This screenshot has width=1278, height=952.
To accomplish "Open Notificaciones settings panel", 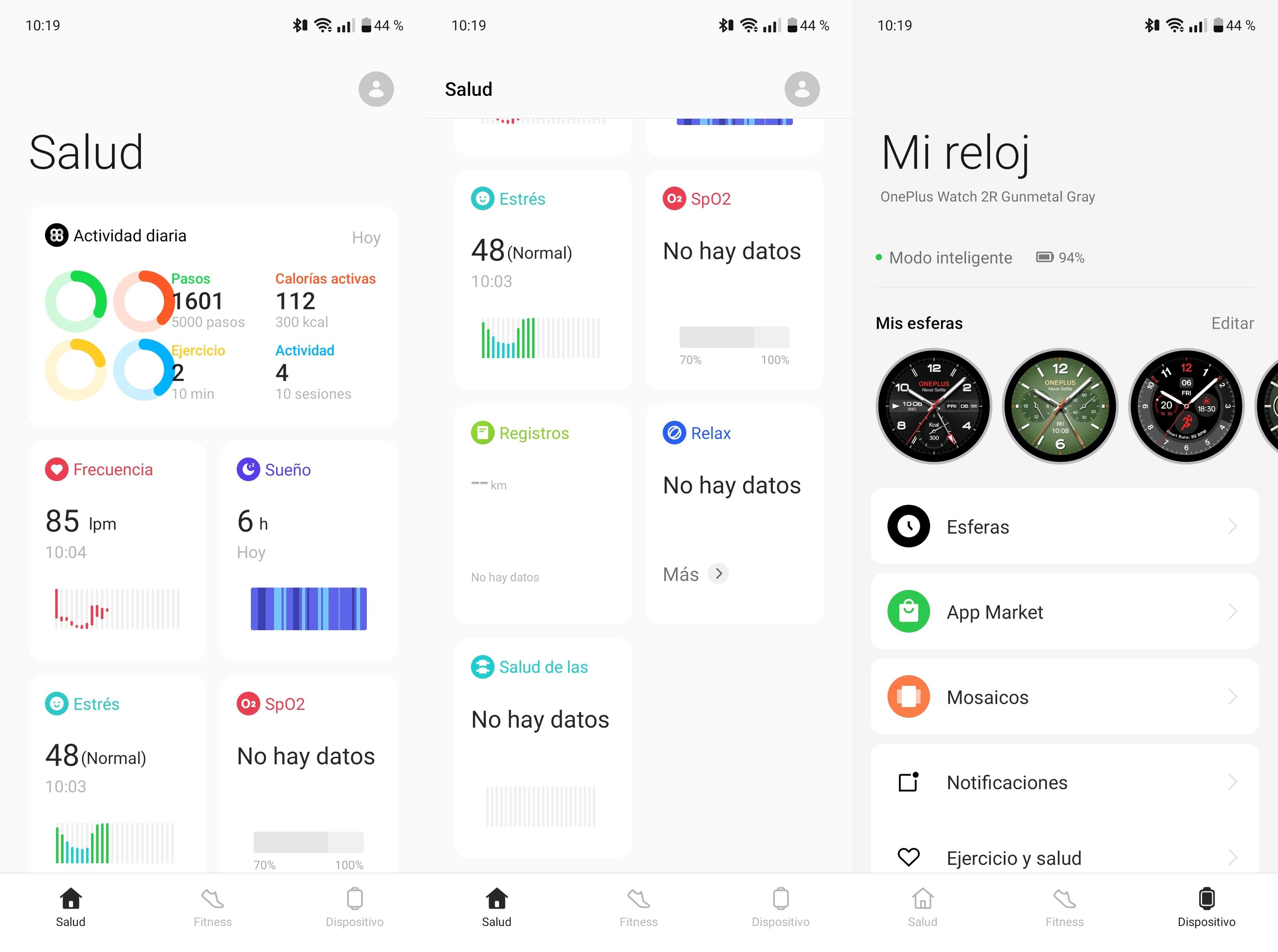I will (1065, 782).
